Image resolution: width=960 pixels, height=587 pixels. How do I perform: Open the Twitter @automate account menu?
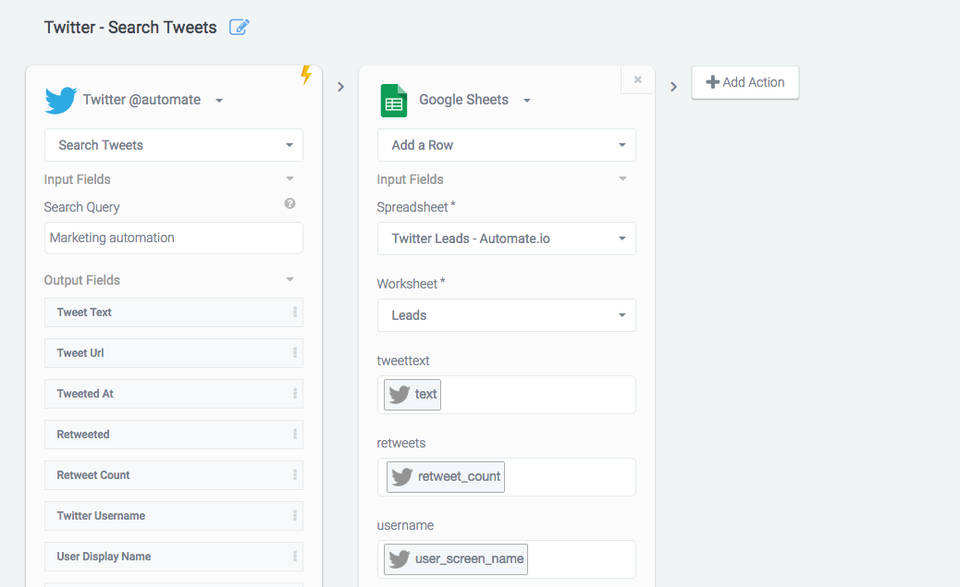coord(219,100)
